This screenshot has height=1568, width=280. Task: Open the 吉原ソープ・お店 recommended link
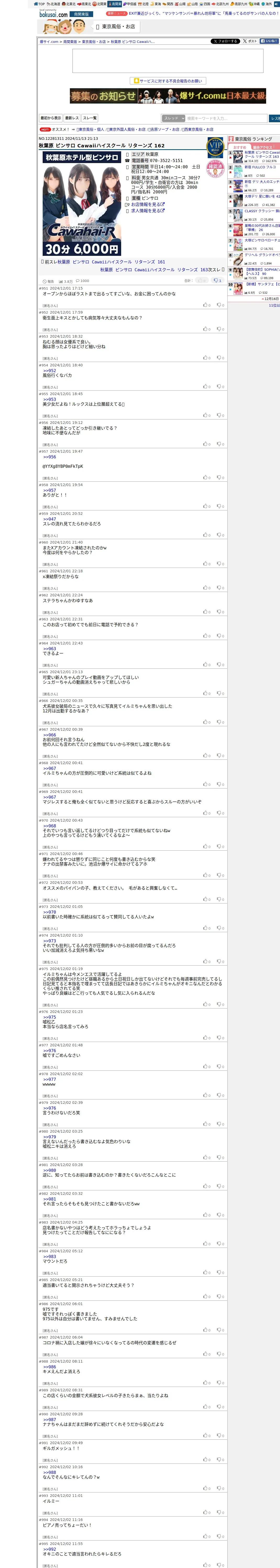click(x=165, y=130)
